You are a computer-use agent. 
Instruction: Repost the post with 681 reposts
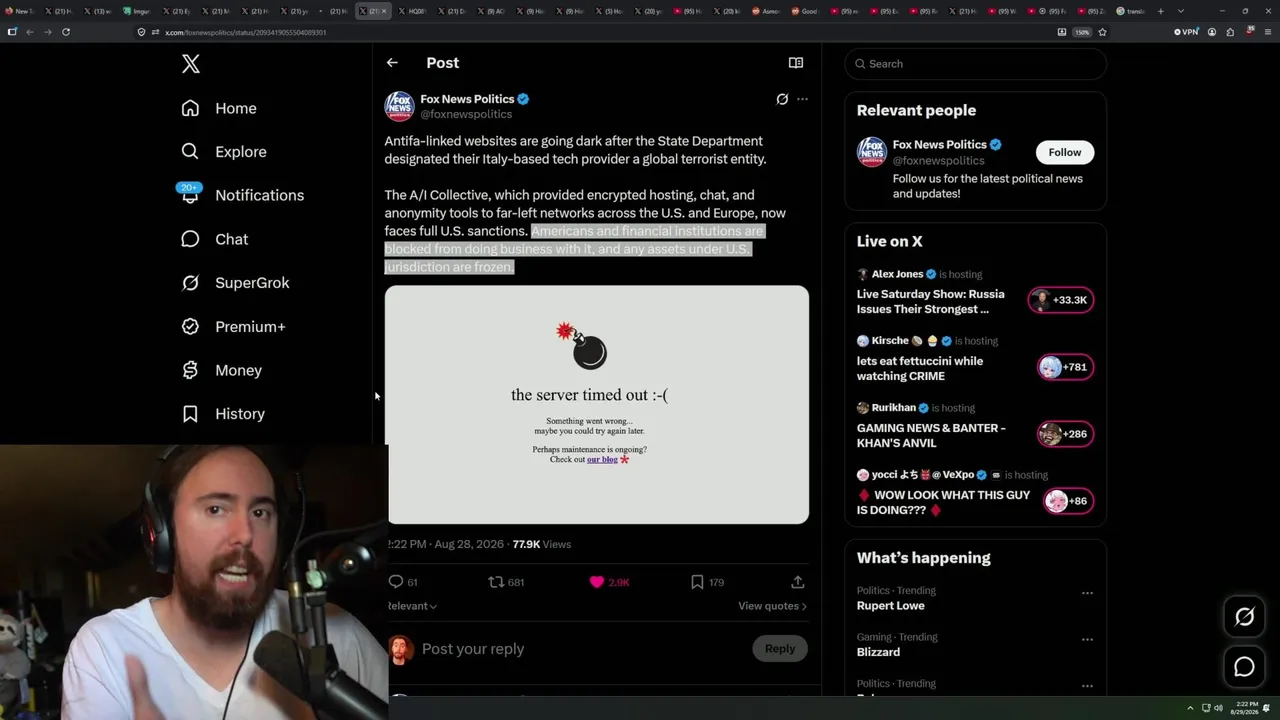tap(506, 582)
